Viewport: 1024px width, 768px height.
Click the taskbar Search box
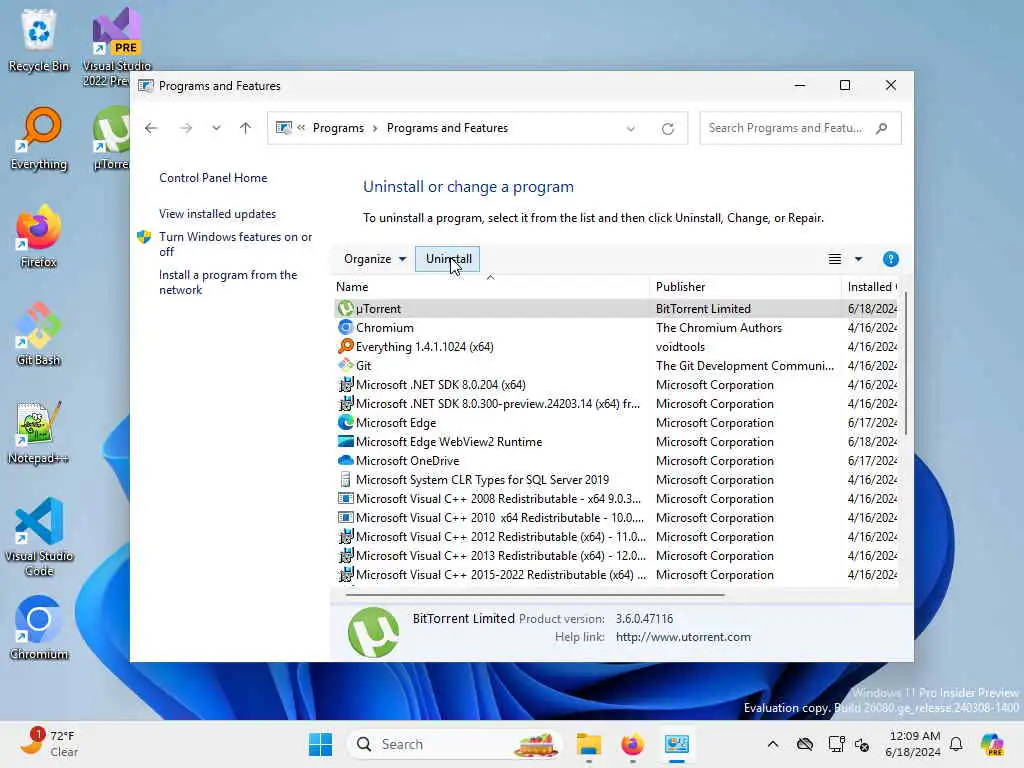click(455, 744)
